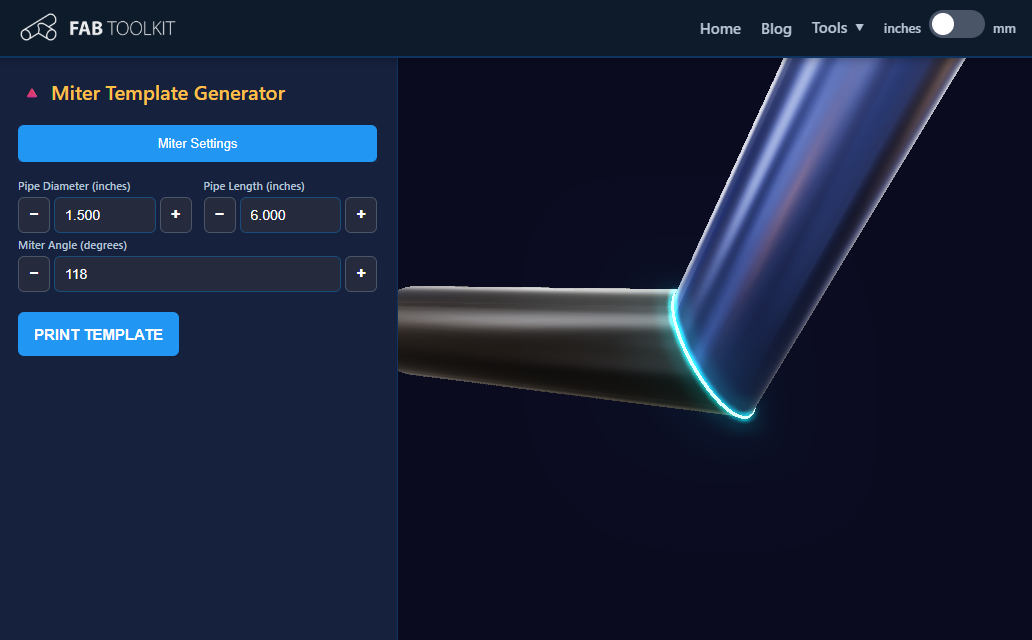Toggle units from inches to mm

click(956, 23)
